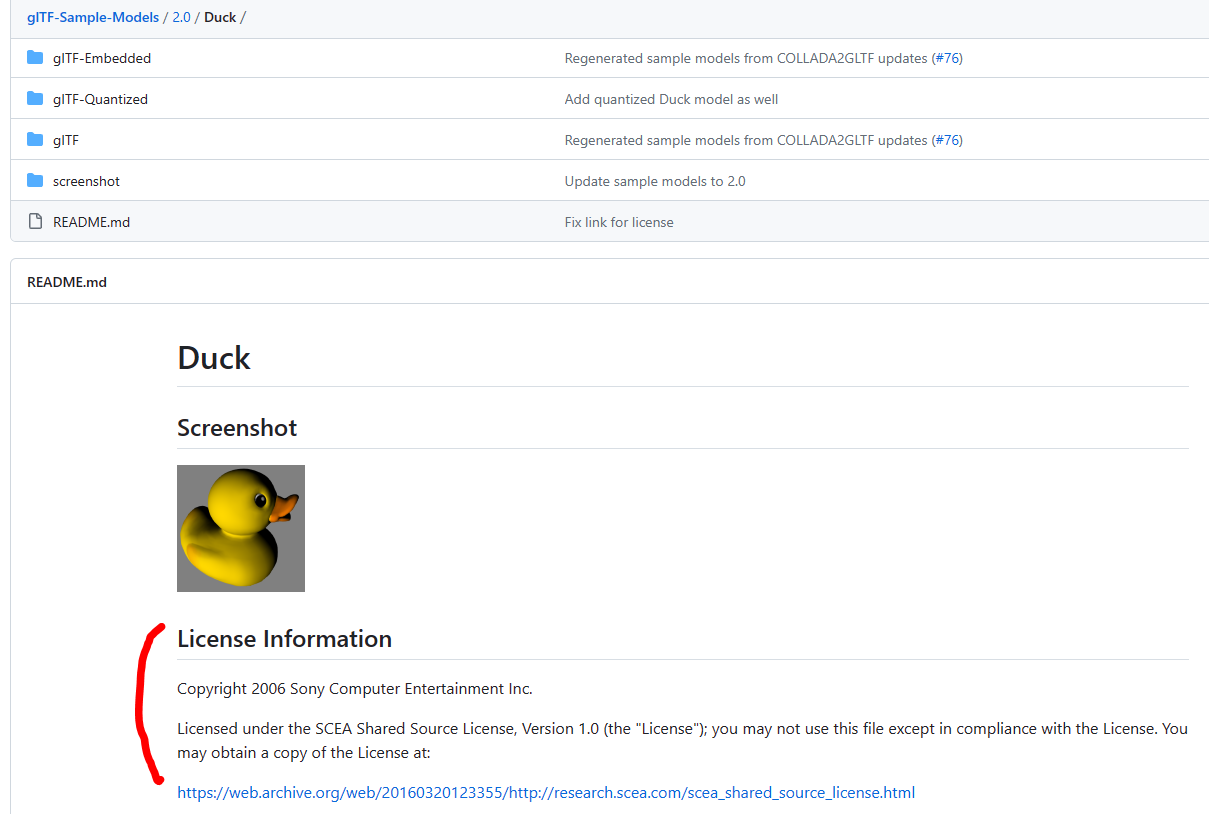Open 'Update sample models to 2.0' commit

pos(655,181)
